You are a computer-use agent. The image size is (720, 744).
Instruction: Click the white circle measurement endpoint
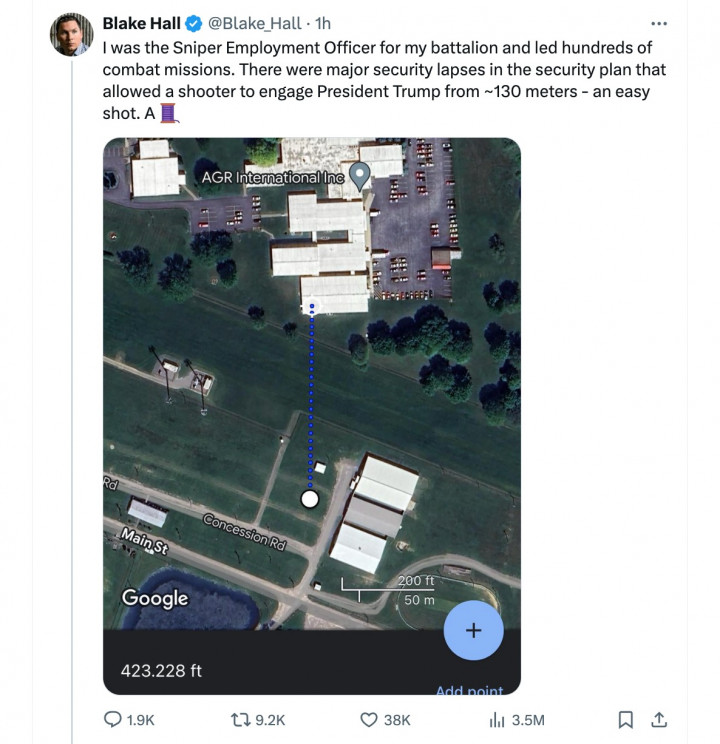tap(310, 498)
